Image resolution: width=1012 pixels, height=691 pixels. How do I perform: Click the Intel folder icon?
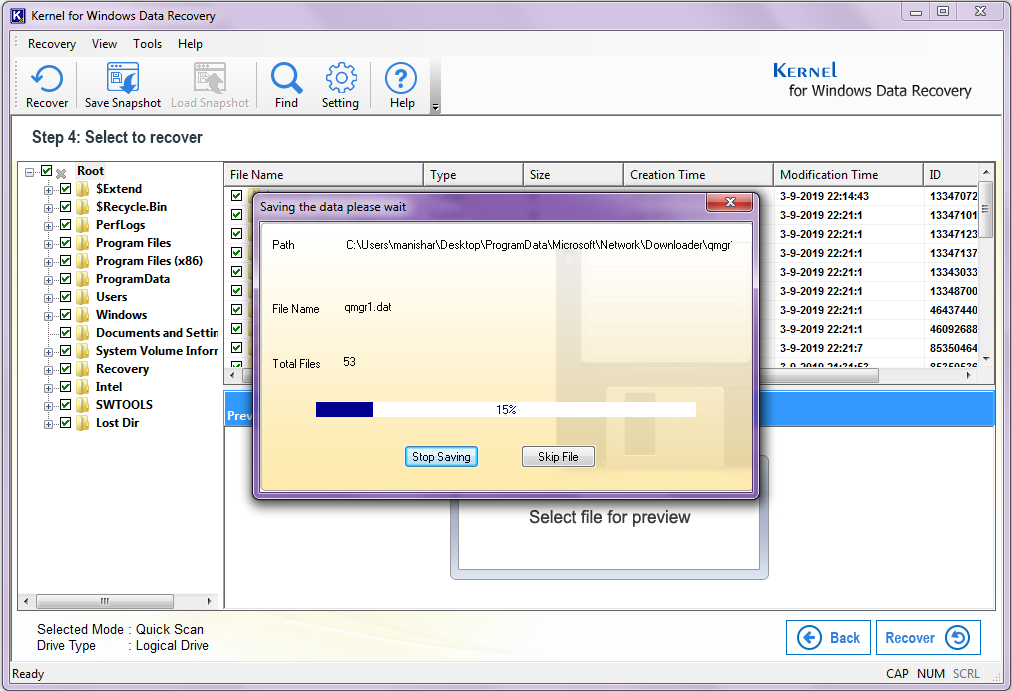click(x=83, y=387)
